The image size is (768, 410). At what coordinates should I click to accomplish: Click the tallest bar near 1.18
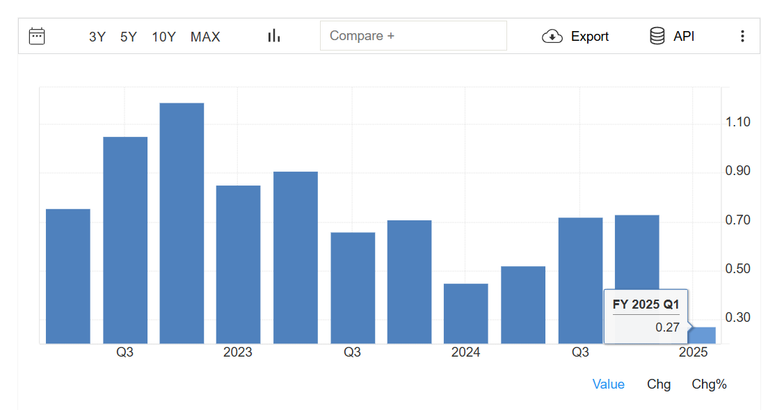(182, 223)
